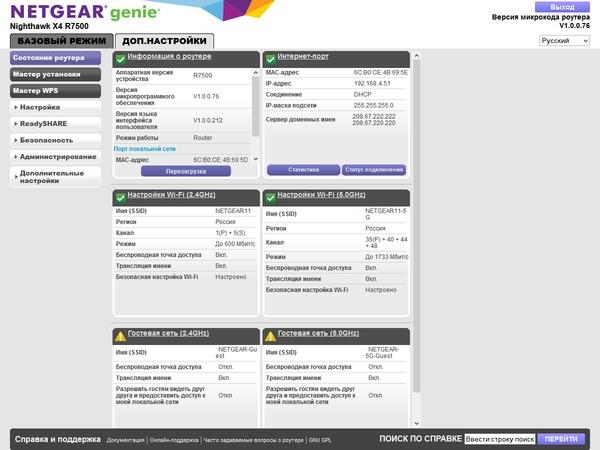Open Мастер установки in sidebar

(55, 74)
